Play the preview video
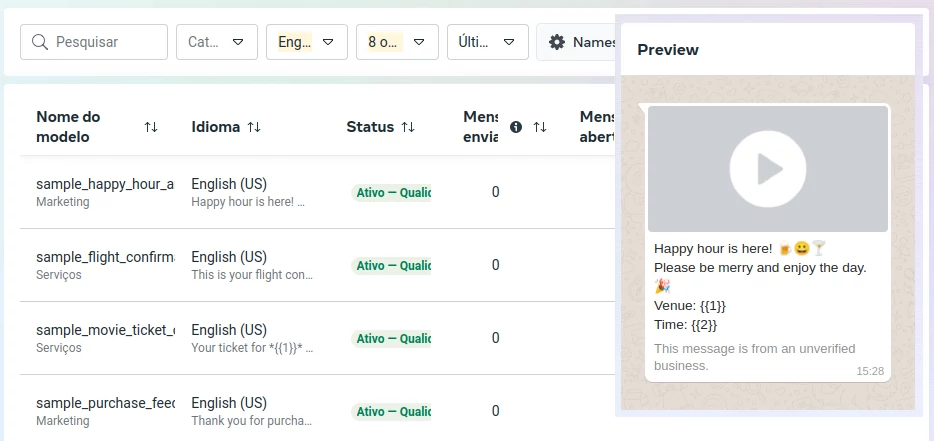The height and width of the screenshot is (441, 934). click(767, 169)
